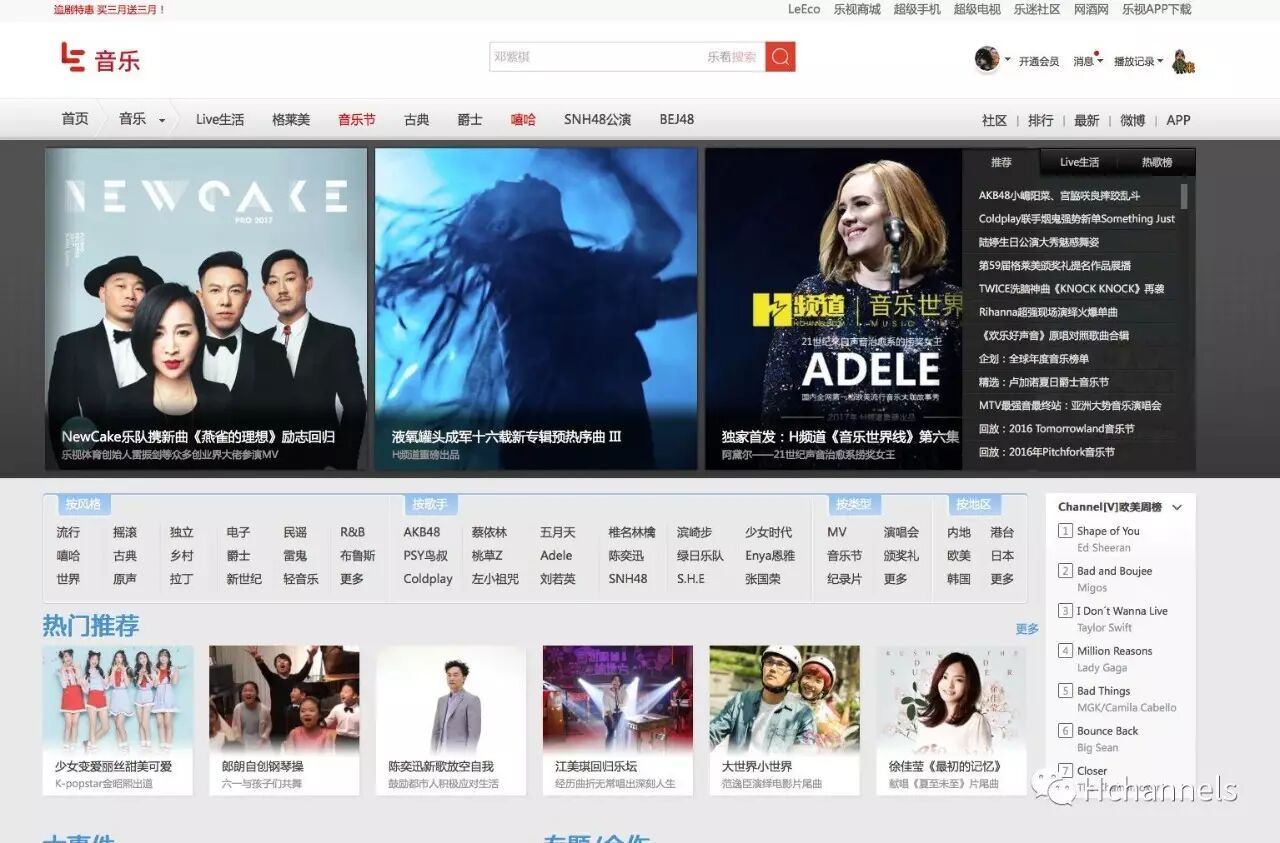
Task: Open 乐视APP下载 link in top bar
Action: 1156,9
